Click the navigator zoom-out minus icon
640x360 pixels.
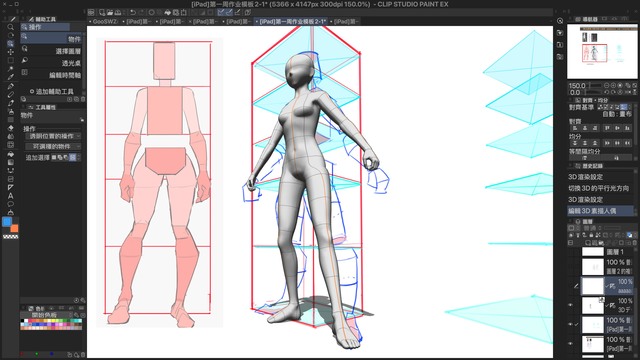[607, 85]
